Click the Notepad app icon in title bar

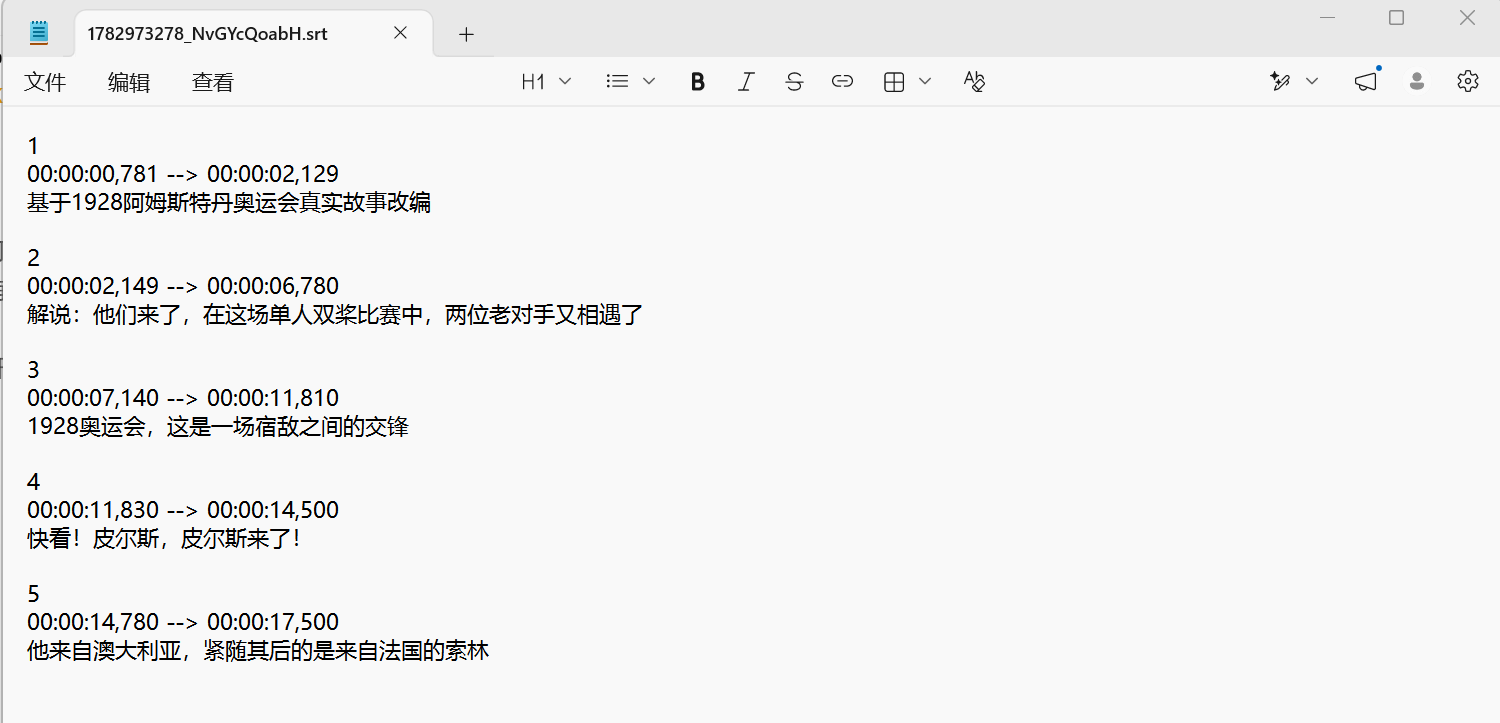[x=39, y=33]
